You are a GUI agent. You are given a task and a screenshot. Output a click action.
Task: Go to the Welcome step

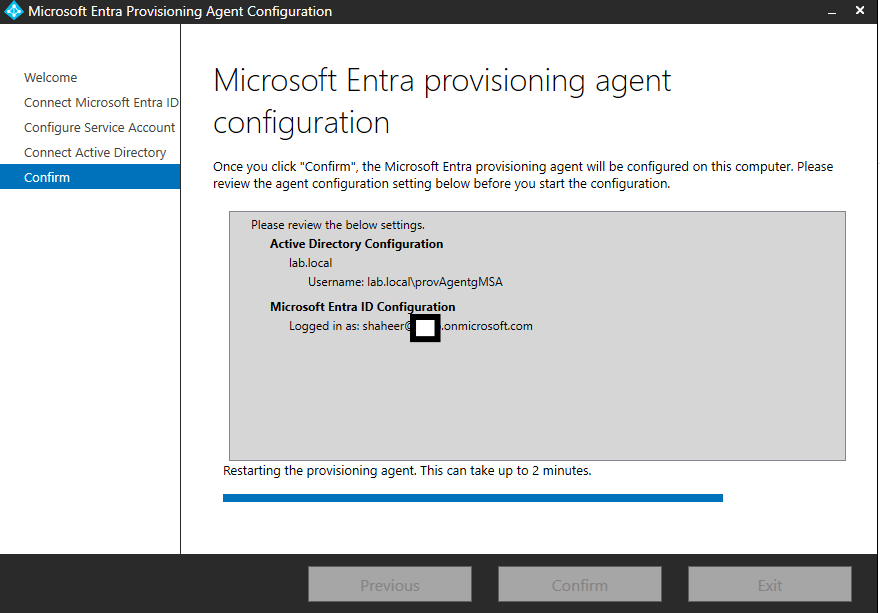click(51, 78)
